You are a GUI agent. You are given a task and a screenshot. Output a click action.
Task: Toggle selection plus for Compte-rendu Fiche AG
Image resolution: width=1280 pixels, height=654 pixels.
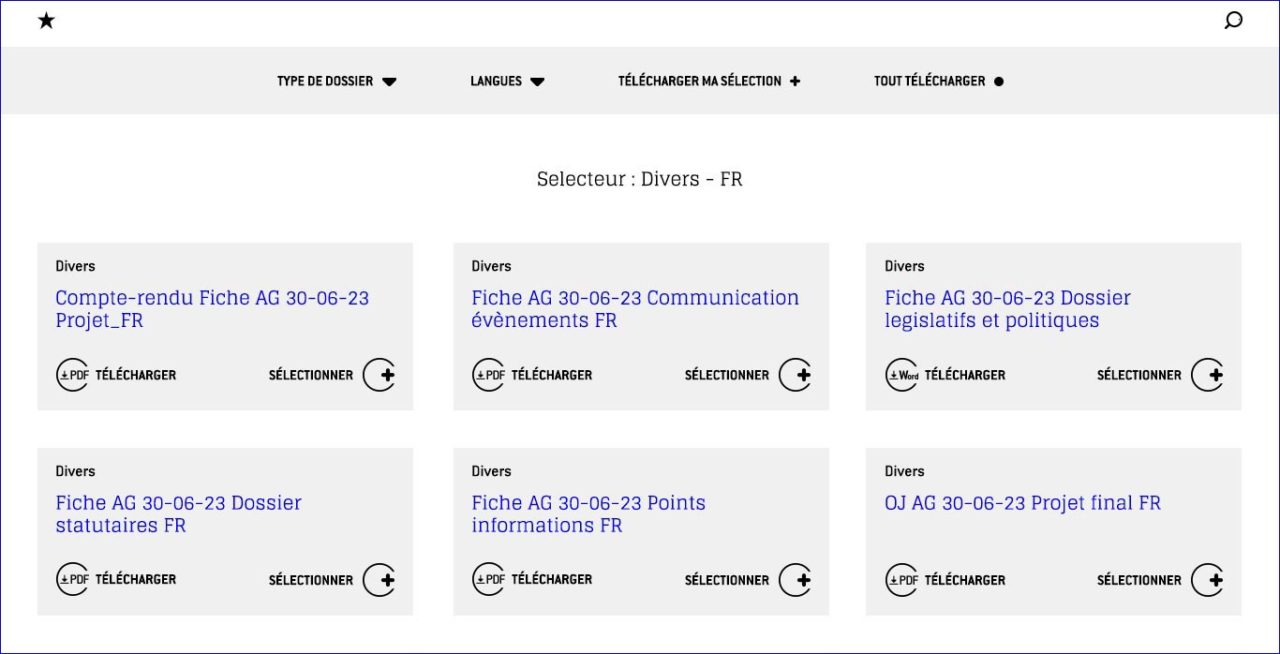pyautogui.click(x=379, y=375)
